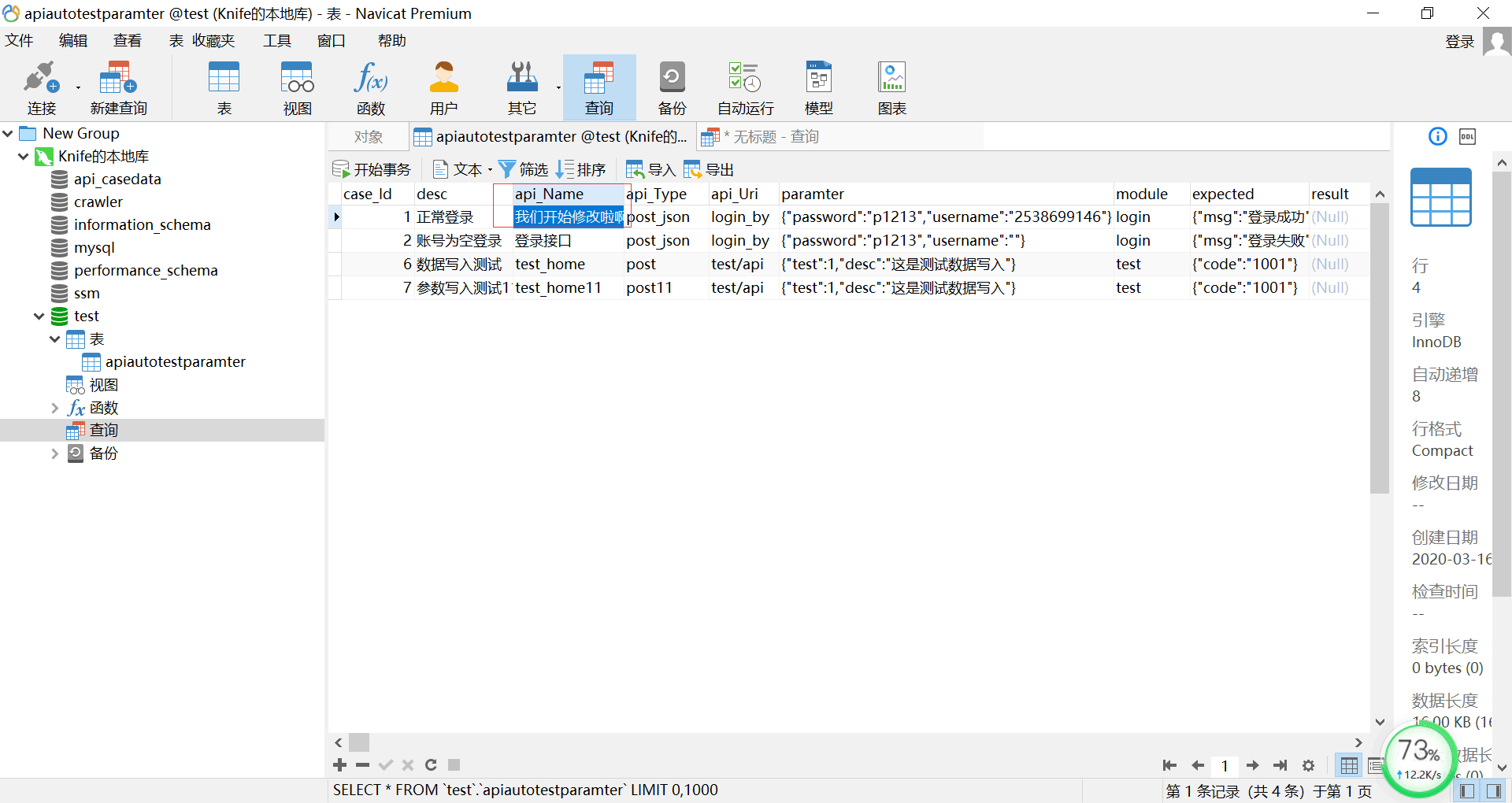Screen dimensions: 1512x803
Task: Click the paramter column header
Action: tap(945, 194)
